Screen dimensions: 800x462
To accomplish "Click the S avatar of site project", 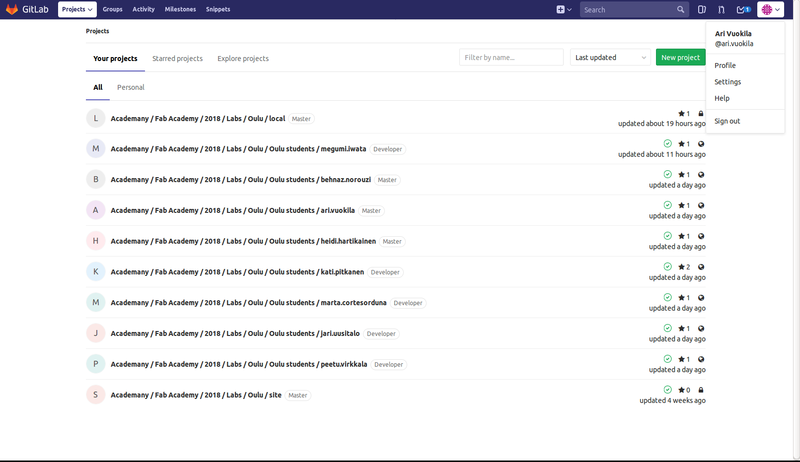I will coord(95,395).
